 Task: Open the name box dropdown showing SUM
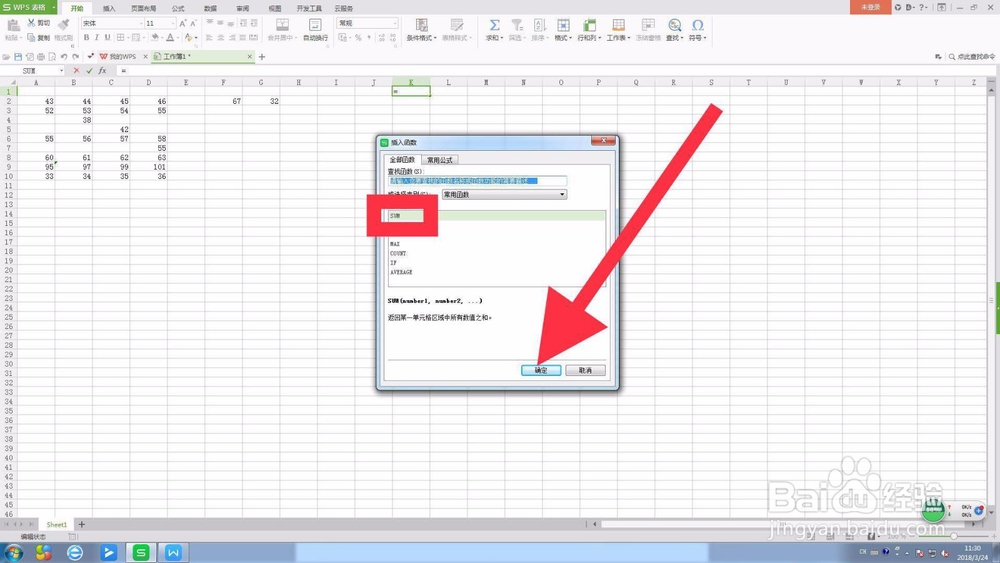click(61, 71)
